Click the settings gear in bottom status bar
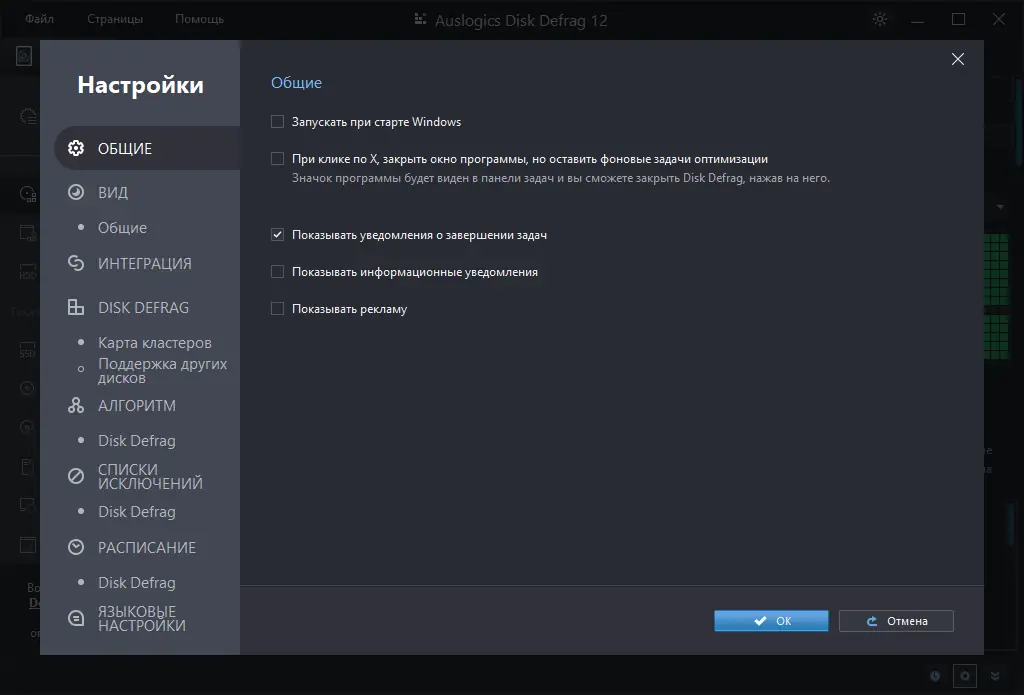1024x695 pixels. [965, 676]
